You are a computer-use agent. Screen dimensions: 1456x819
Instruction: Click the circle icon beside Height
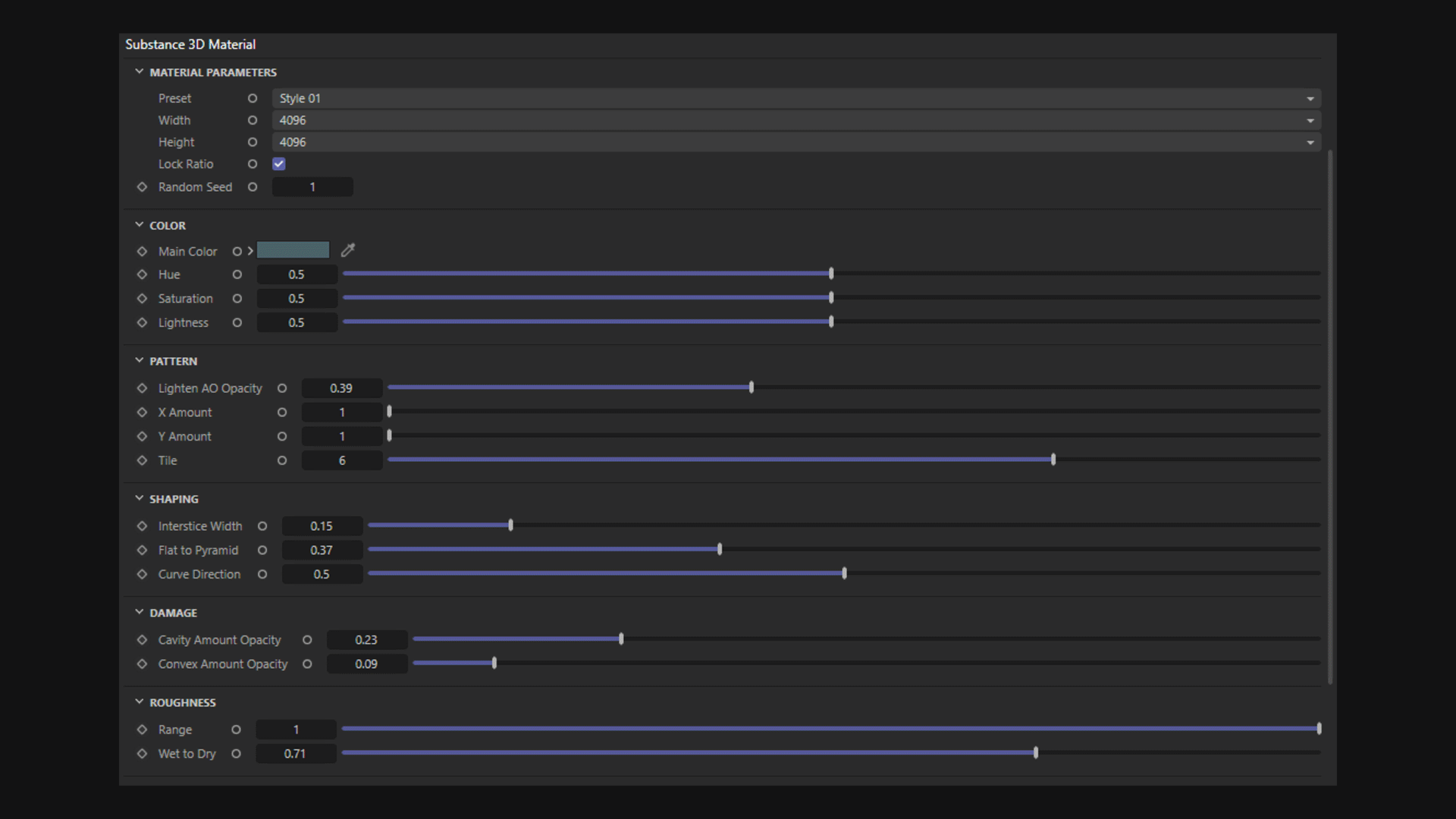tap(253, 143)
